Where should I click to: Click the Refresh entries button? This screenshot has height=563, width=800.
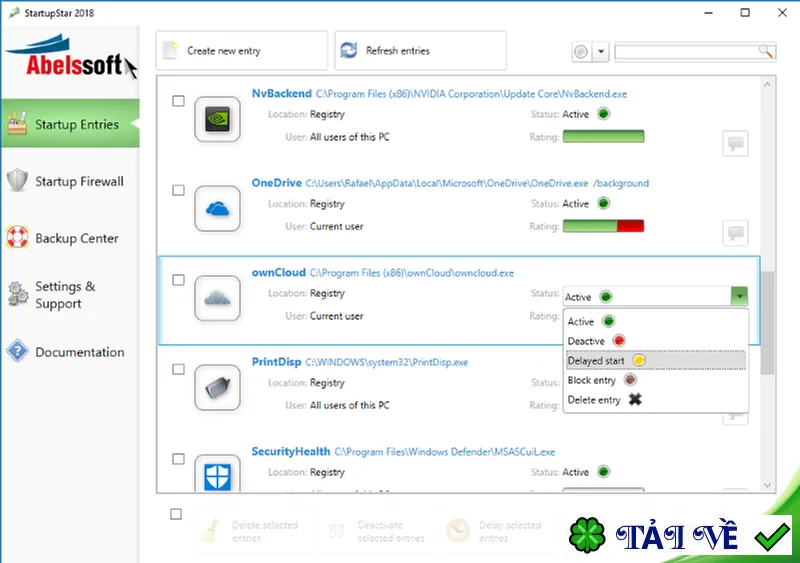(x=420, y=51)
